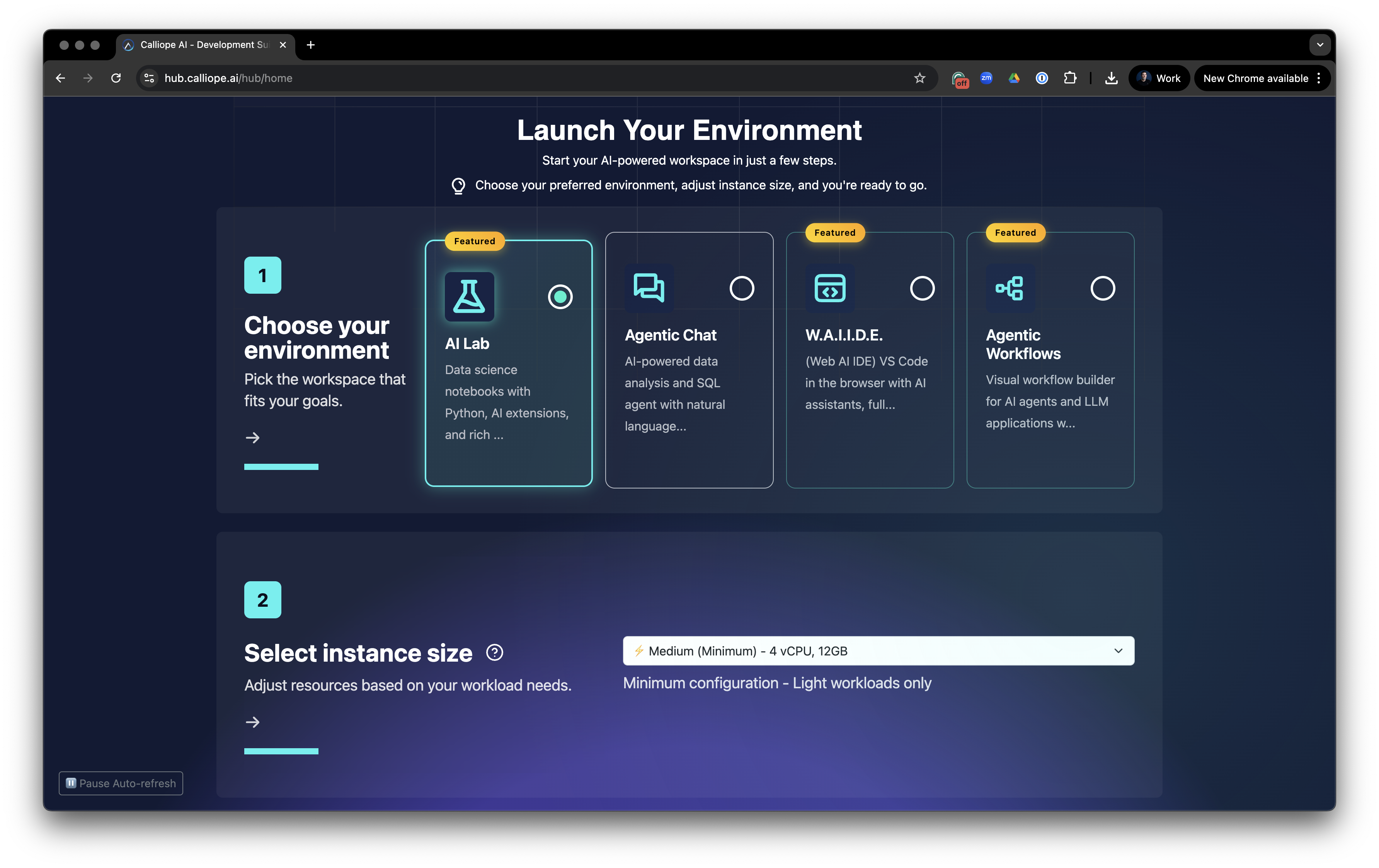
Task: Open the Work profile menu
Action: [x=1159, y=78]
